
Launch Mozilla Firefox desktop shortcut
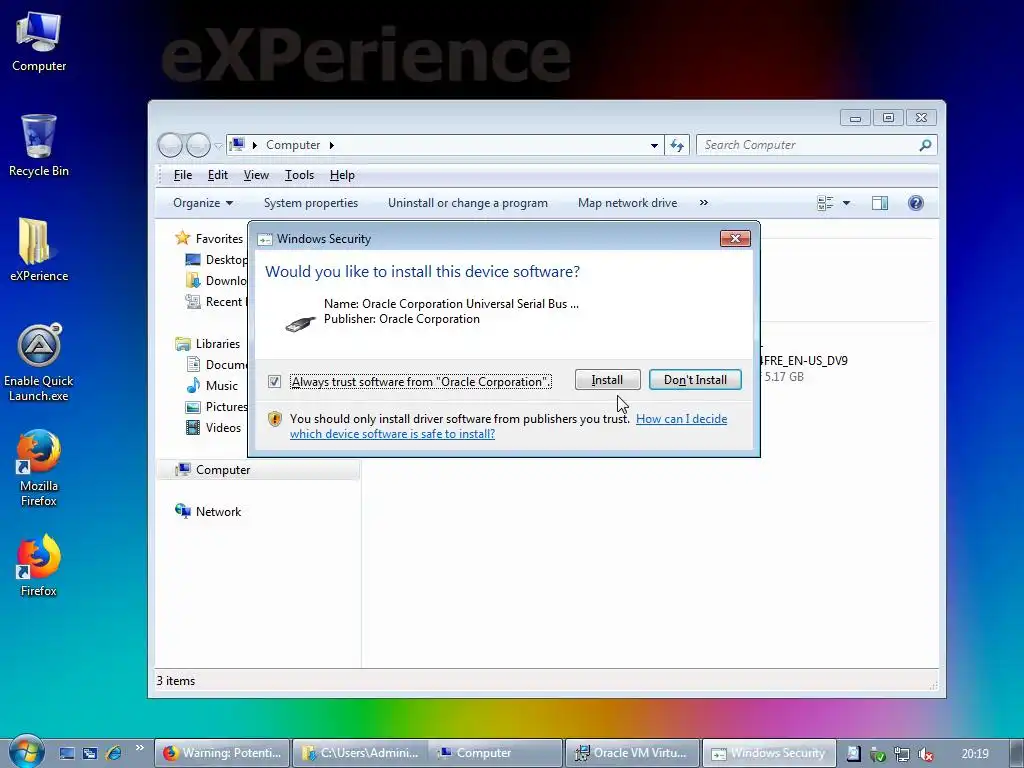click(39, 468)
